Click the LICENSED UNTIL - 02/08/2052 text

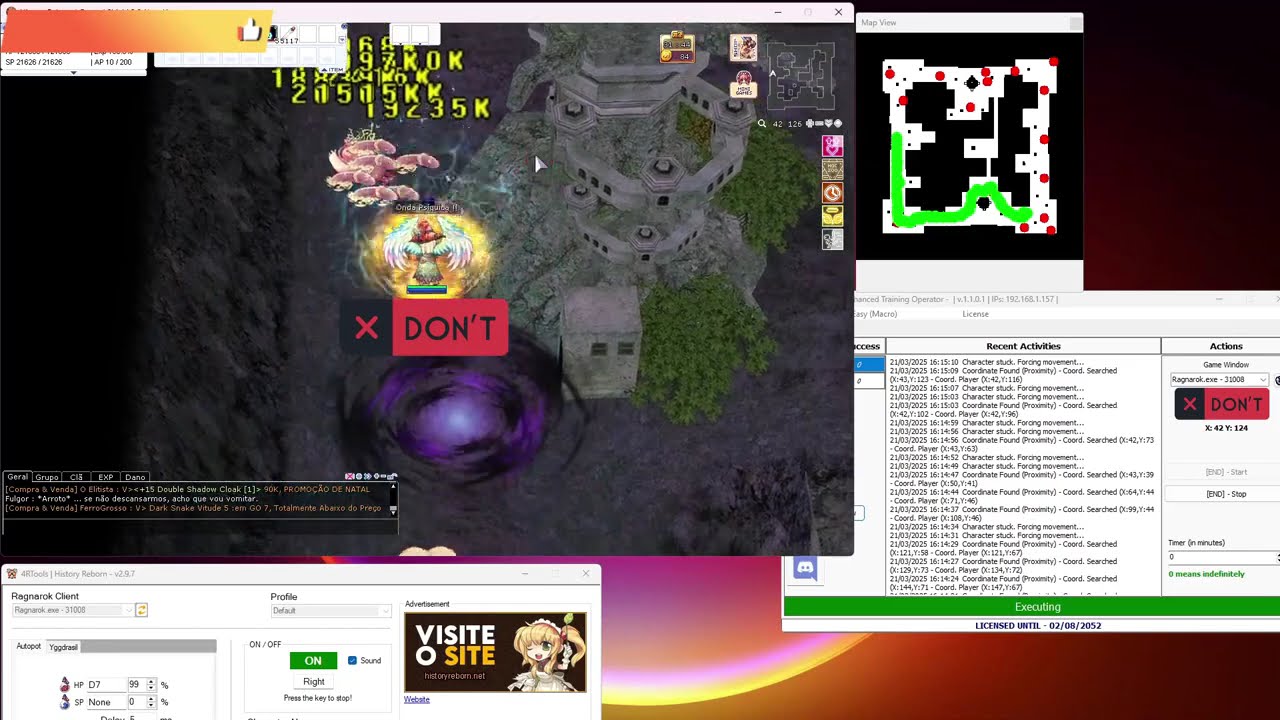pyautogui.click(x=1038, y=626)
